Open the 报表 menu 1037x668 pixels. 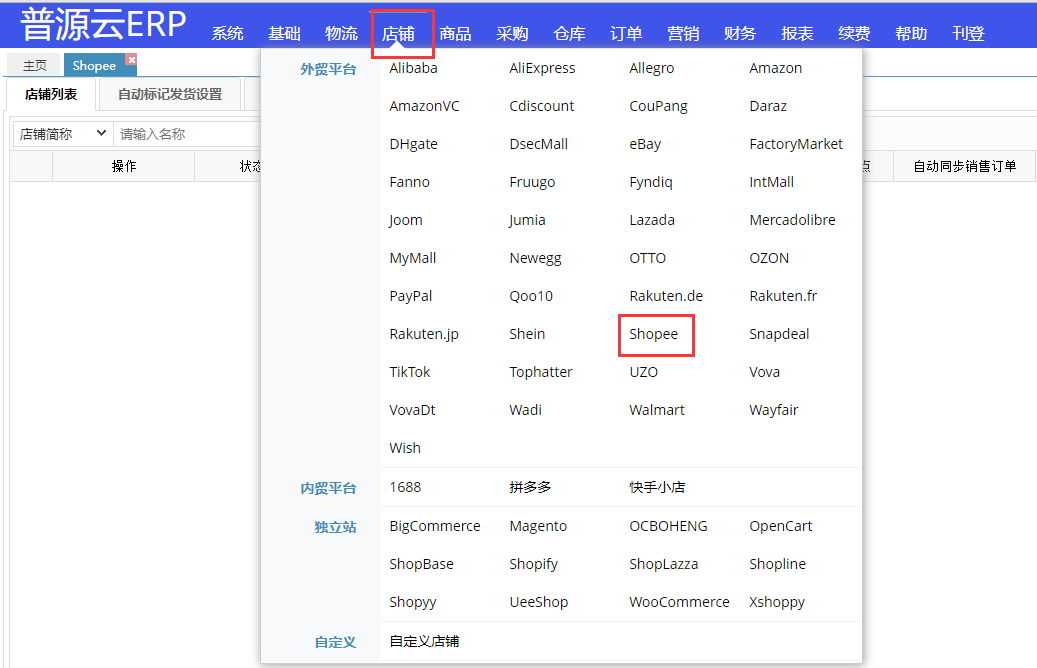pyautogui.click(x=797, y=33)
